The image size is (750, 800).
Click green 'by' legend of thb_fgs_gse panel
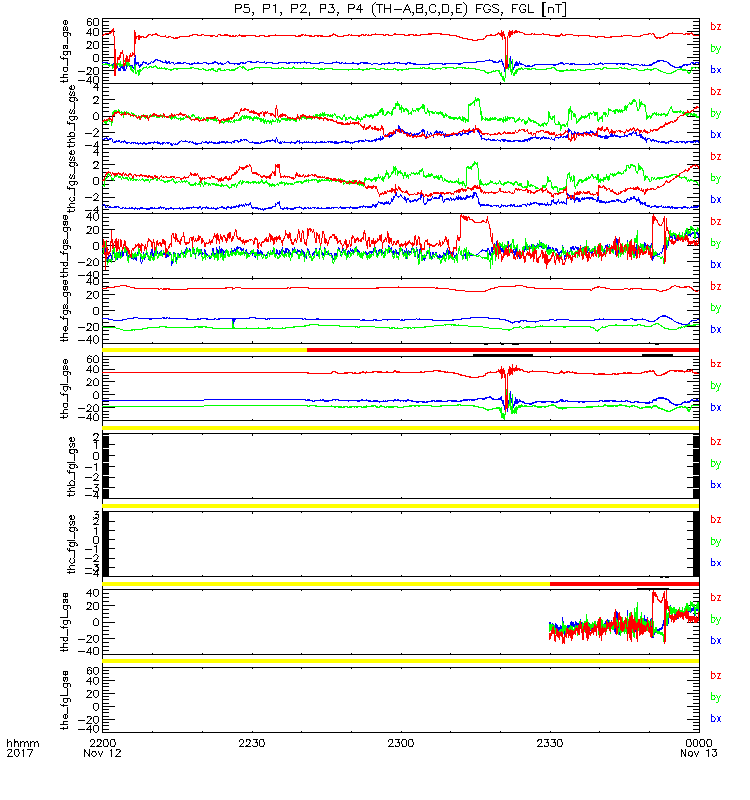[x=716, y=113]
